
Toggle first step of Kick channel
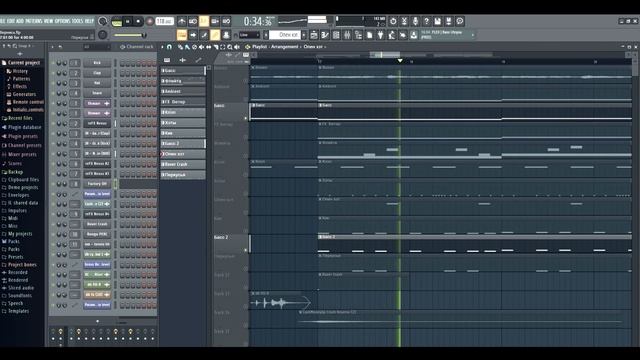[122, 63]
